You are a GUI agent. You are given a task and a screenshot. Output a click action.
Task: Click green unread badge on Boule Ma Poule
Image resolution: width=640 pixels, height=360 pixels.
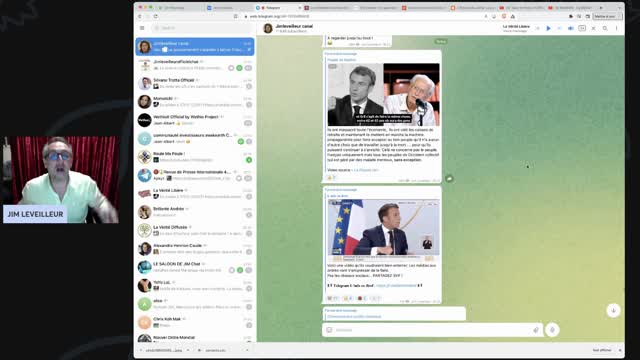[249, 160]
